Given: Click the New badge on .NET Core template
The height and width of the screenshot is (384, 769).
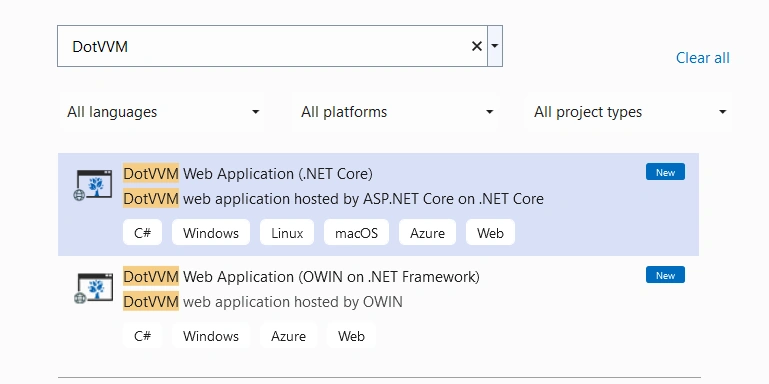Looking at the screenshot, I should click(x=665, y=172).
